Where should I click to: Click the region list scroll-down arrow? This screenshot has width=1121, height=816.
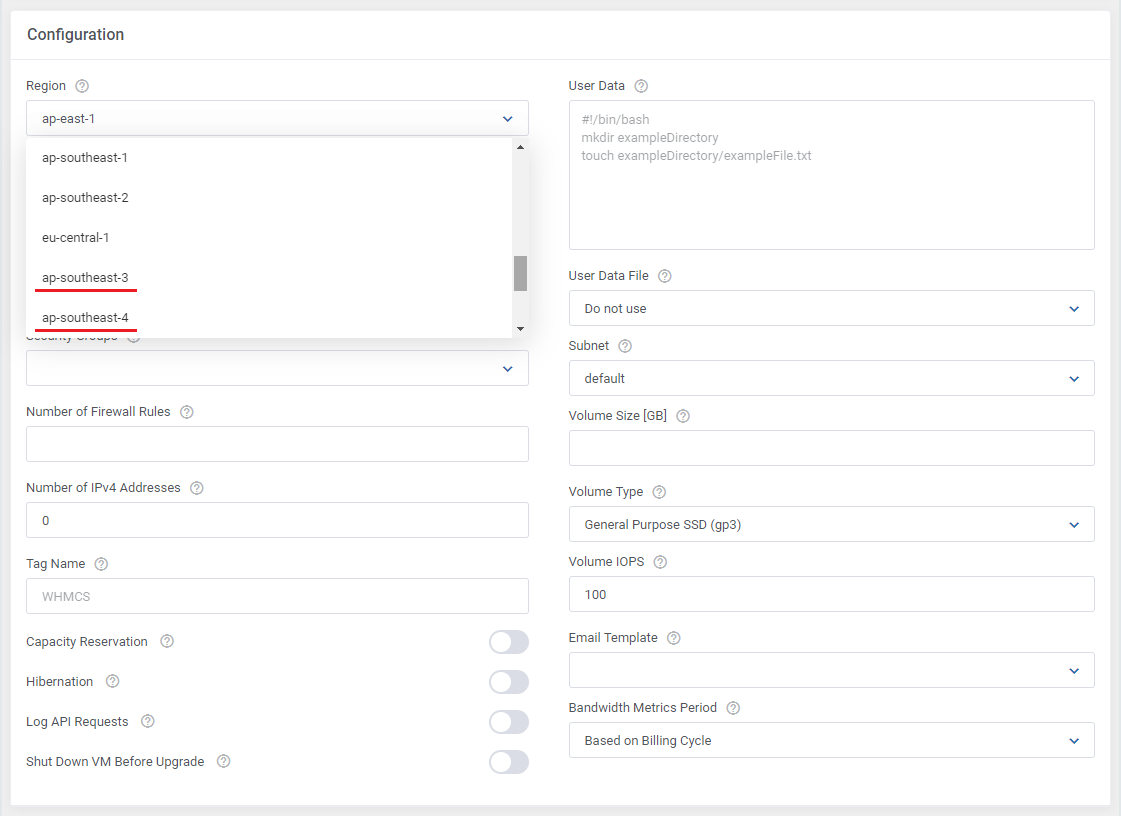tap(520, 329)
